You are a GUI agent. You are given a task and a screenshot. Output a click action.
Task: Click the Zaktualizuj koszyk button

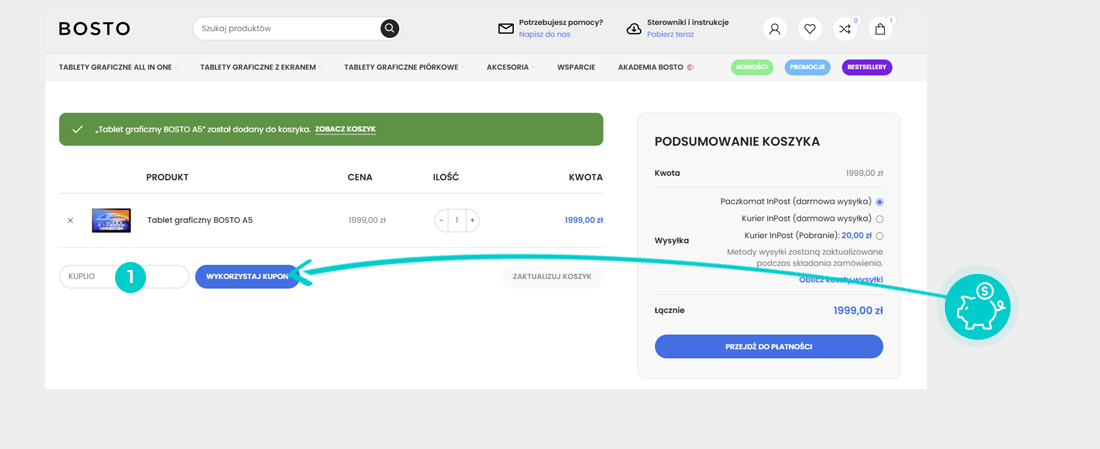click(x=552, y=276)
